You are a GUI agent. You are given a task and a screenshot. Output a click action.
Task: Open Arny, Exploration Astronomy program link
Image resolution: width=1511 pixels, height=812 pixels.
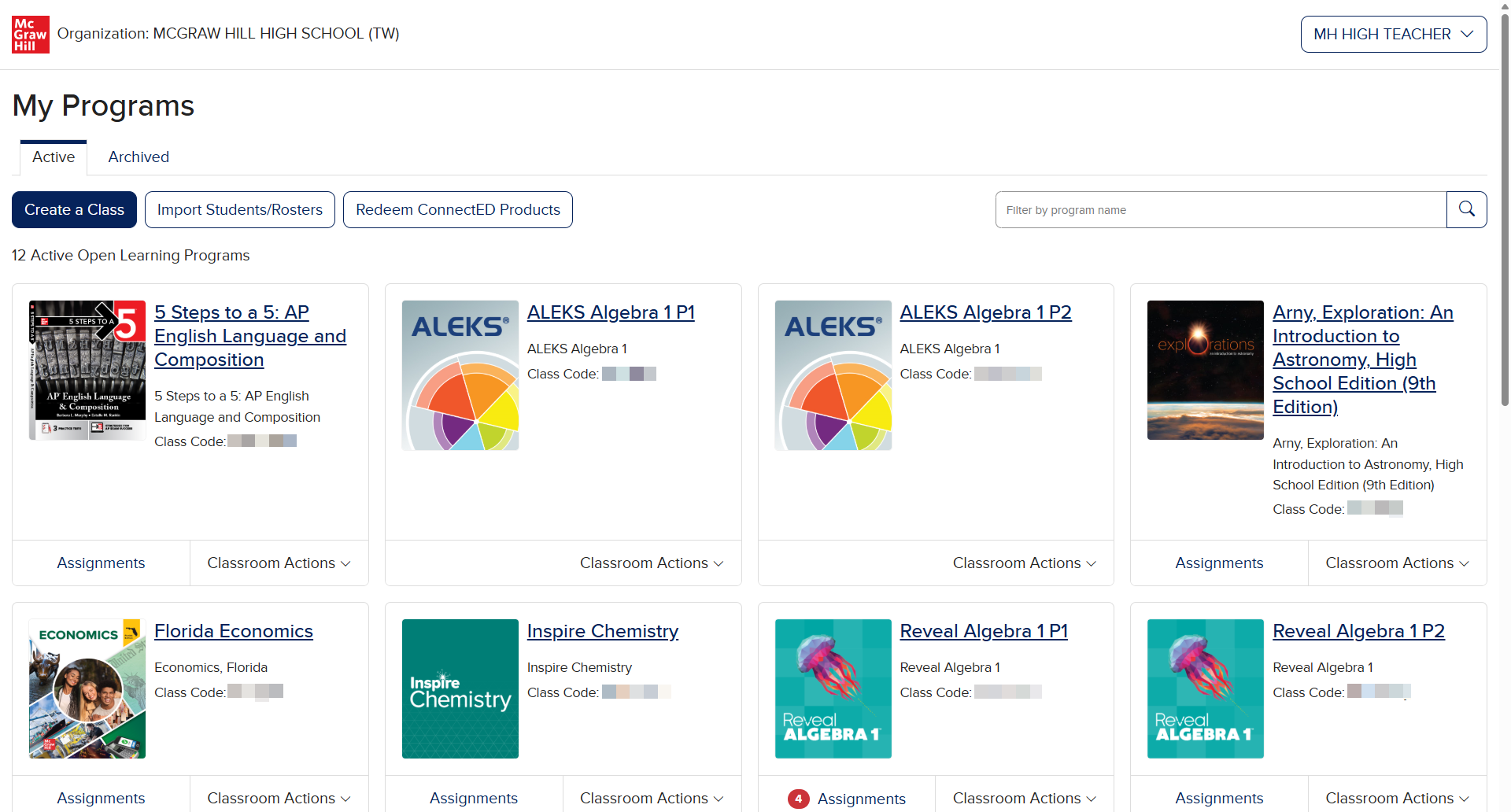tap(1362, 360)
